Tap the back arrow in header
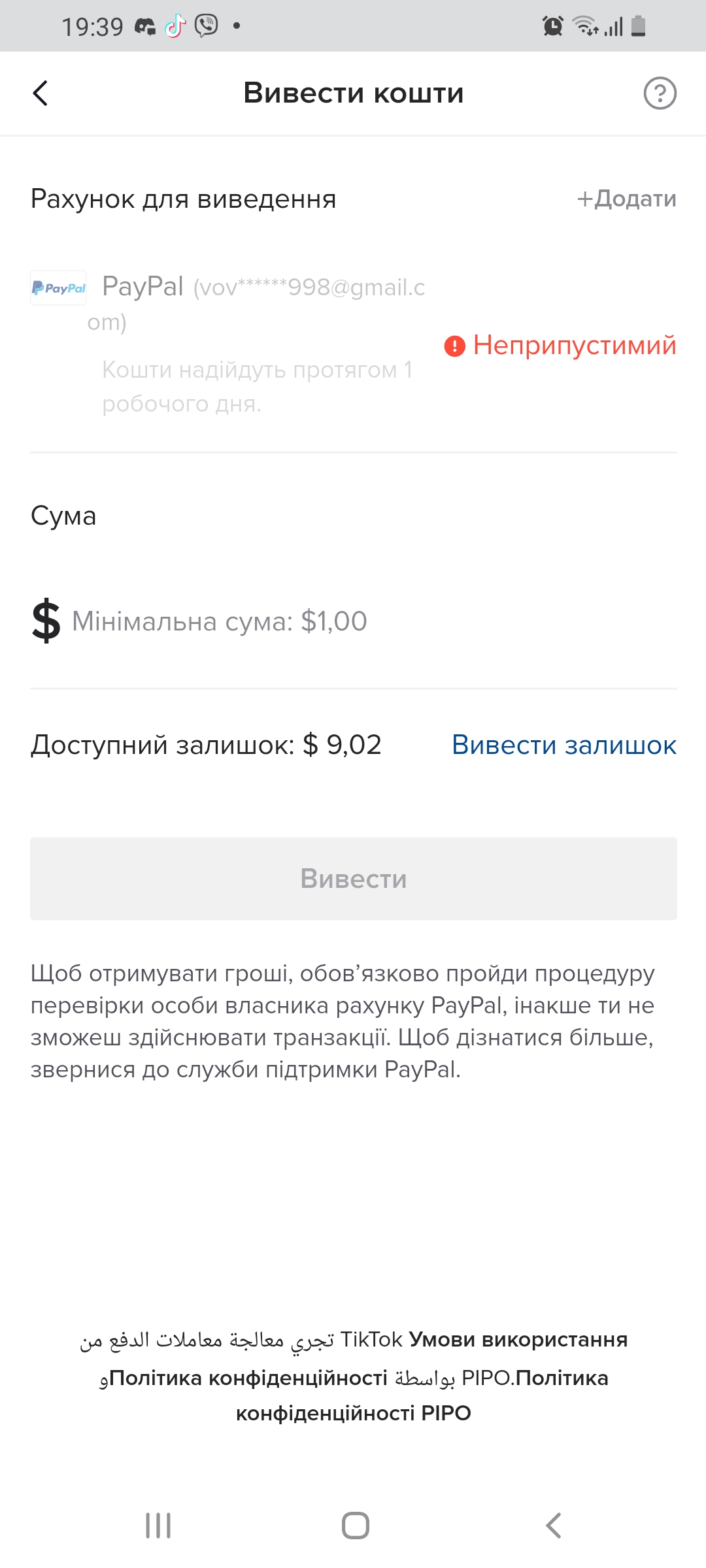 41,93
